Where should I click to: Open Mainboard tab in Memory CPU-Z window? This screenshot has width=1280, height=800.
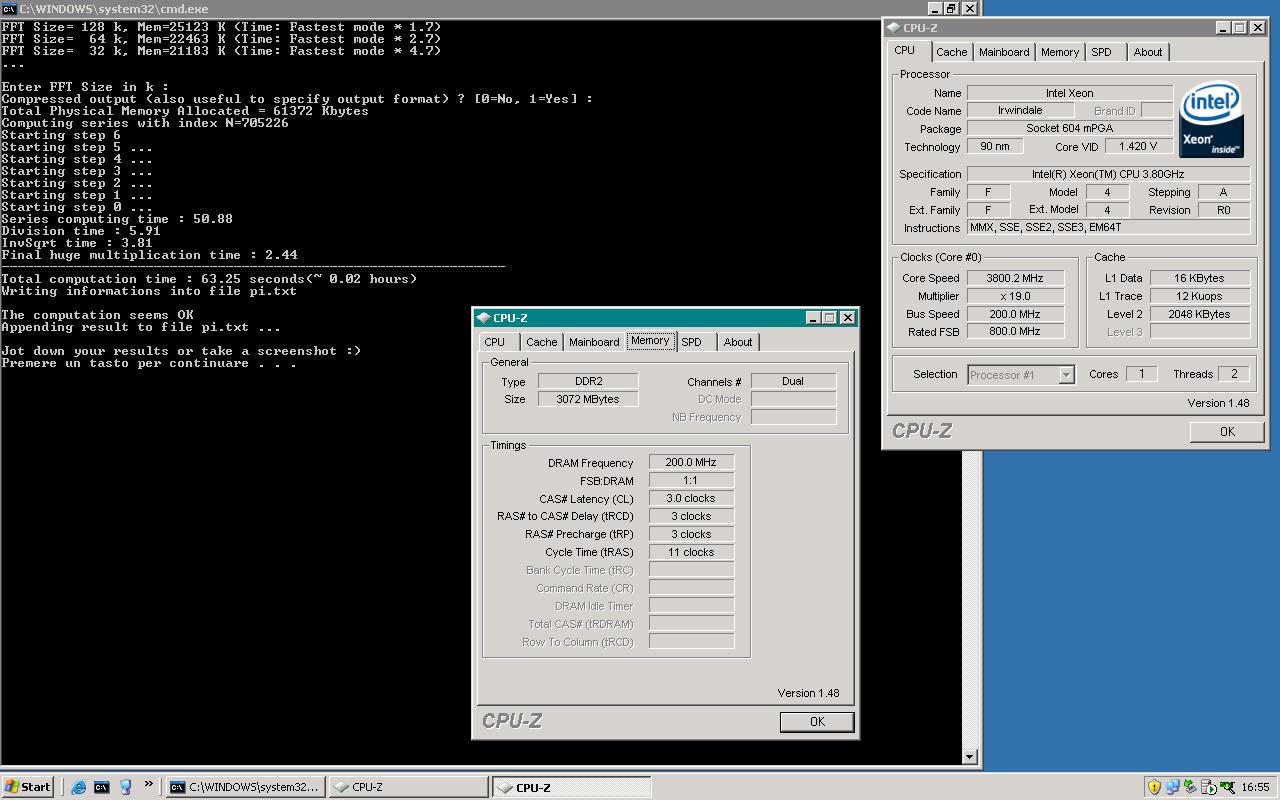coord(594,342)
